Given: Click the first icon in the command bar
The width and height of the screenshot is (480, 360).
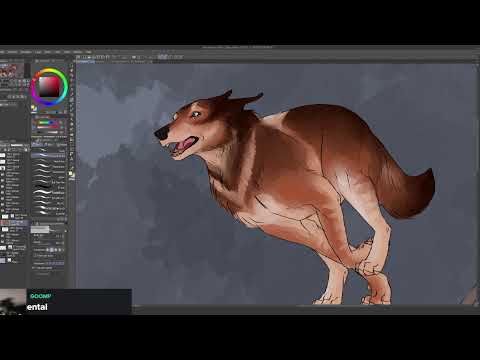Looking at the screenshot, I should 78,57.
